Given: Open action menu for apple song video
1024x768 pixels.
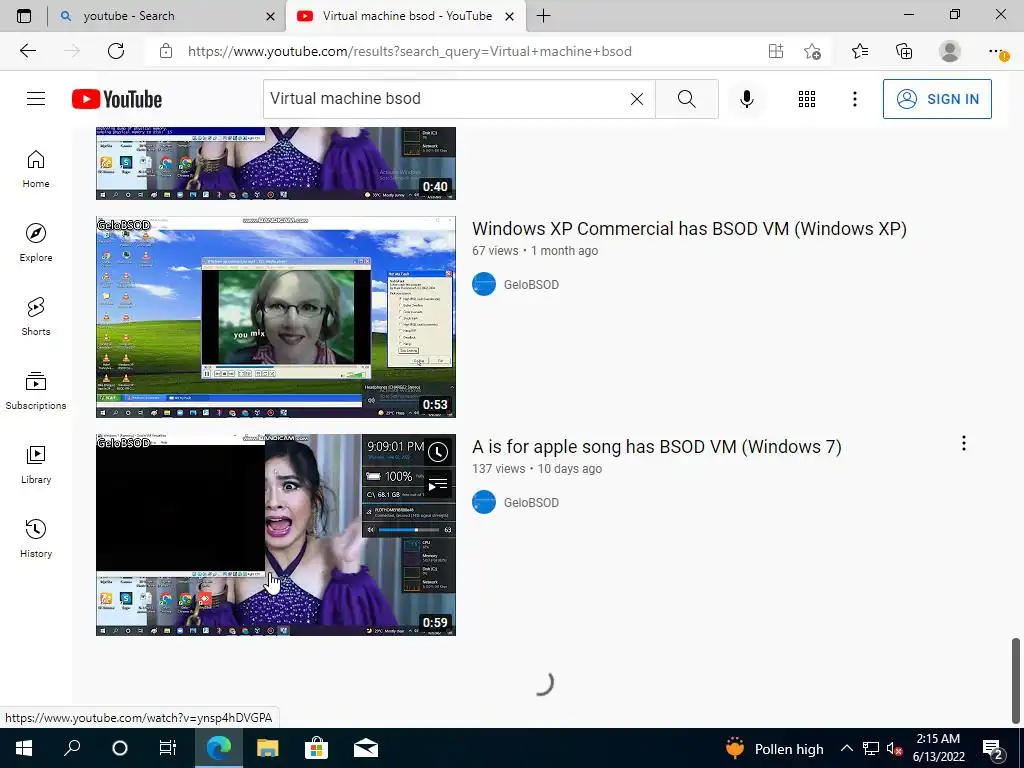Looking at the screenshot, I should coord(963,443).
